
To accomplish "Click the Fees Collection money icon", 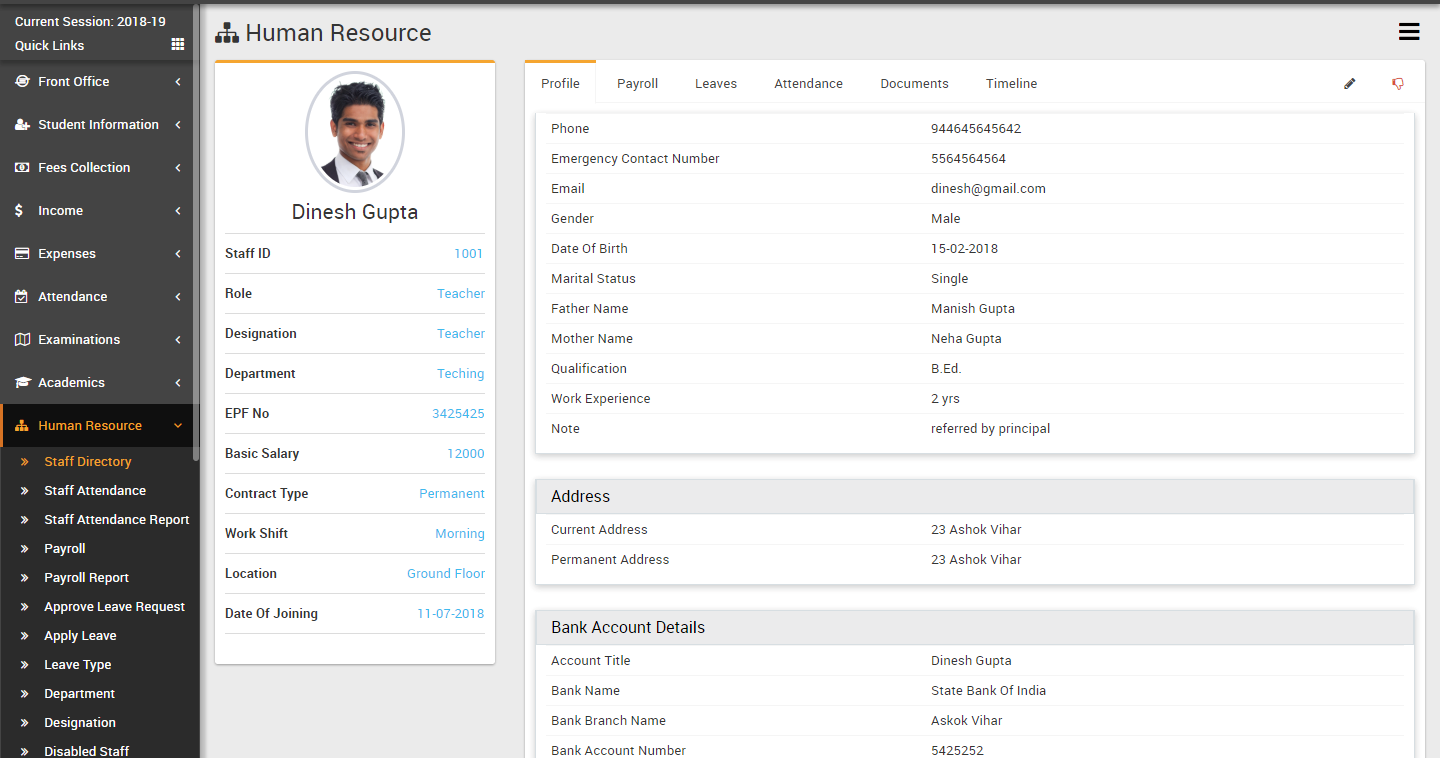I will pyautogui.click(x=22, y=168).
